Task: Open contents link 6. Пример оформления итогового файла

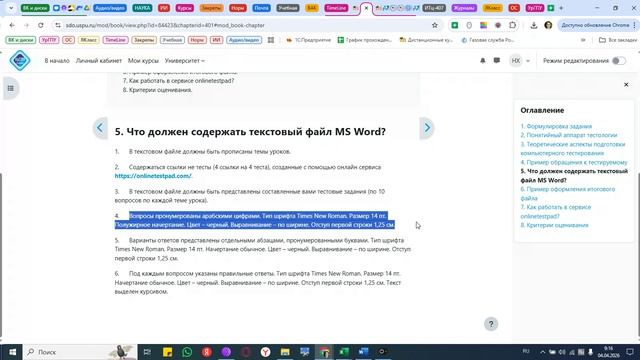Action: pos(567,193)
